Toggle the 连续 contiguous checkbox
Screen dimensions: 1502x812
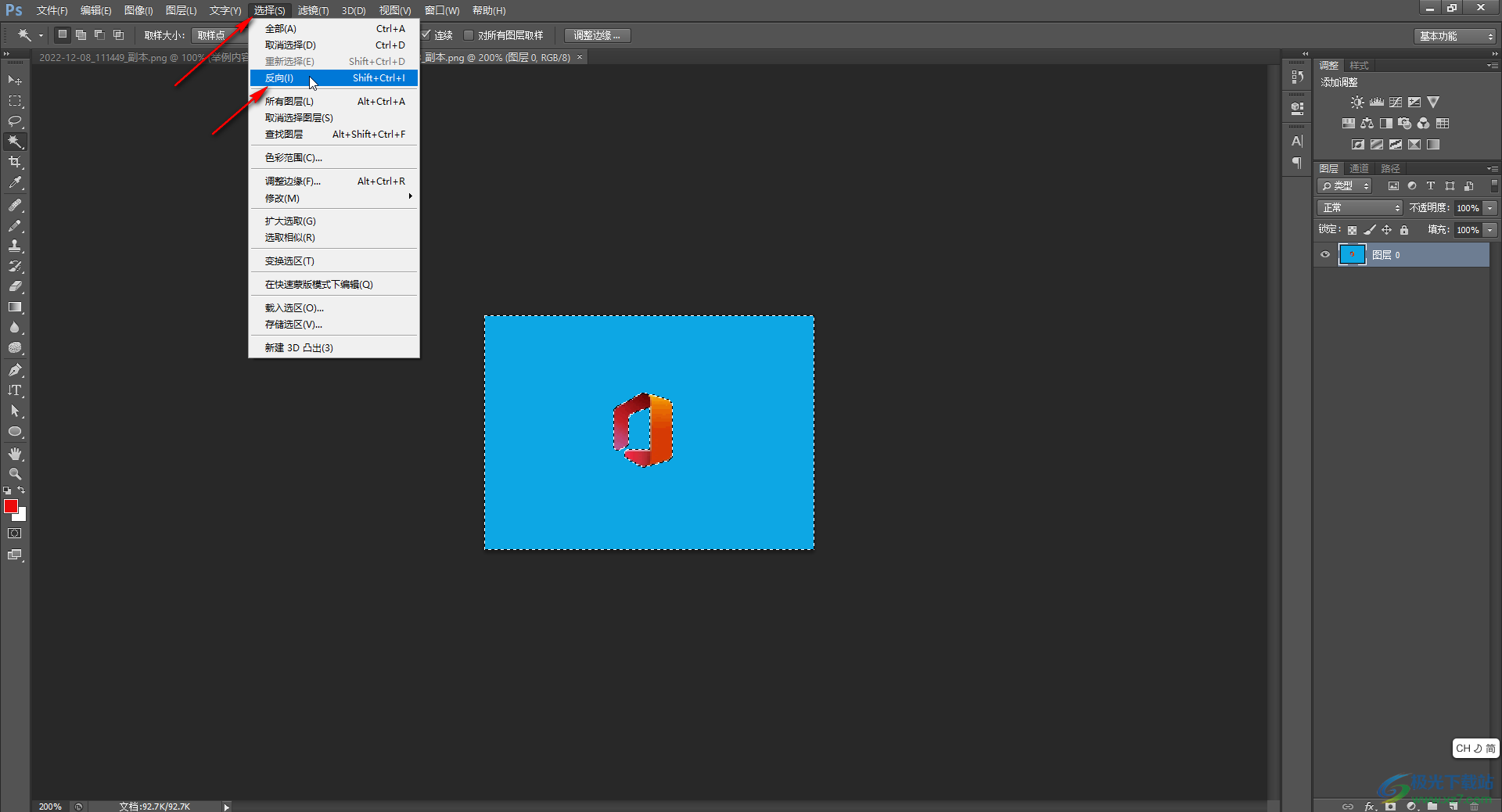(426, 35)
